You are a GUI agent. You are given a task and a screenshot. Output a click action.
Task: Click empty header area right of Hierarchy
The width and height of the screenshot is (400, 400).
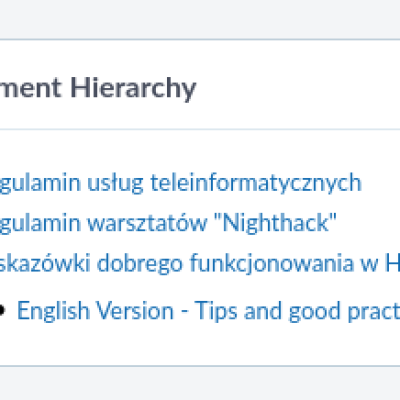pyautogui.click(x=297, y=87)
